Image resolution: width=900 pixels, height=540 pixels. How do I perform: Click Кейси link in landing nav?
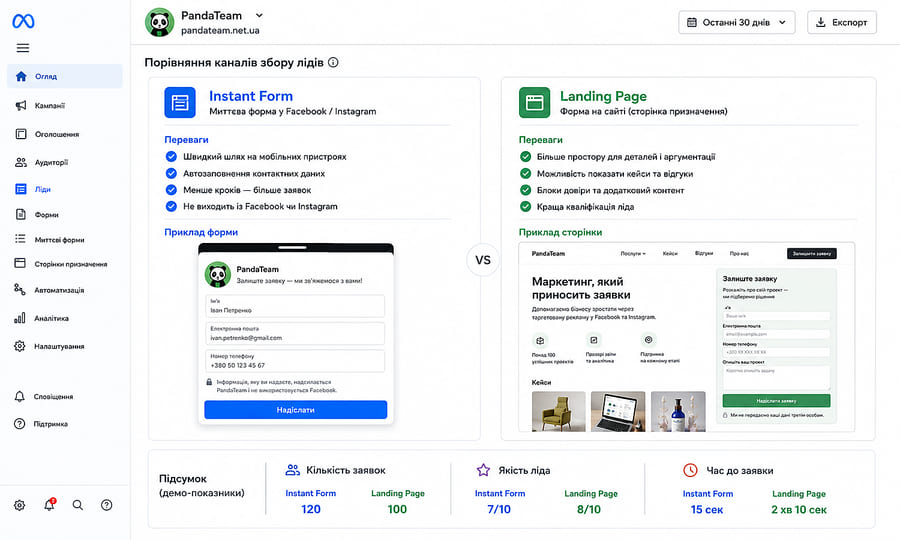click(x=670, y=253)
